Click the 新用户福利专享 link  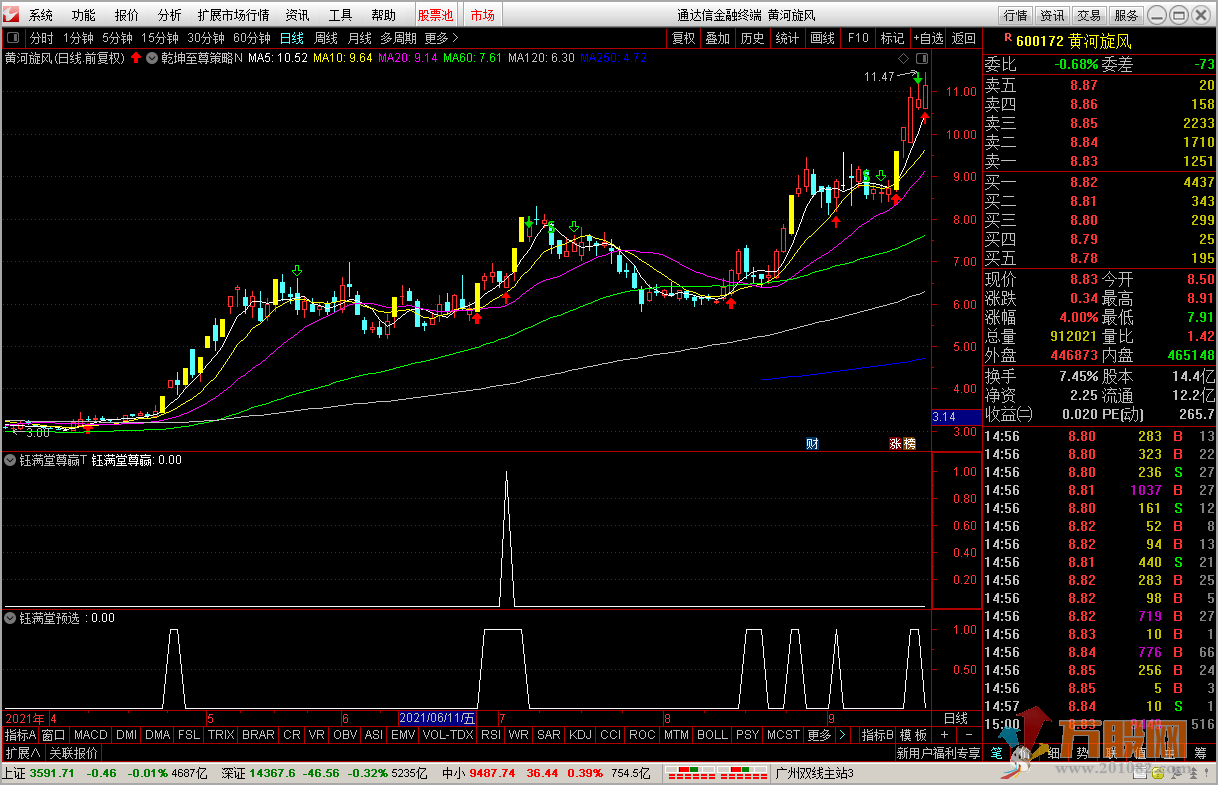coord(938,753)
